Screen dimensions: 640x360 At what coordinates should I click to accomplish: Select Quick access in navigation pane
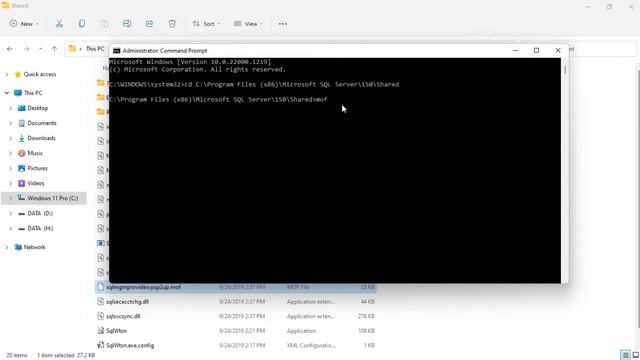point(40,74)
